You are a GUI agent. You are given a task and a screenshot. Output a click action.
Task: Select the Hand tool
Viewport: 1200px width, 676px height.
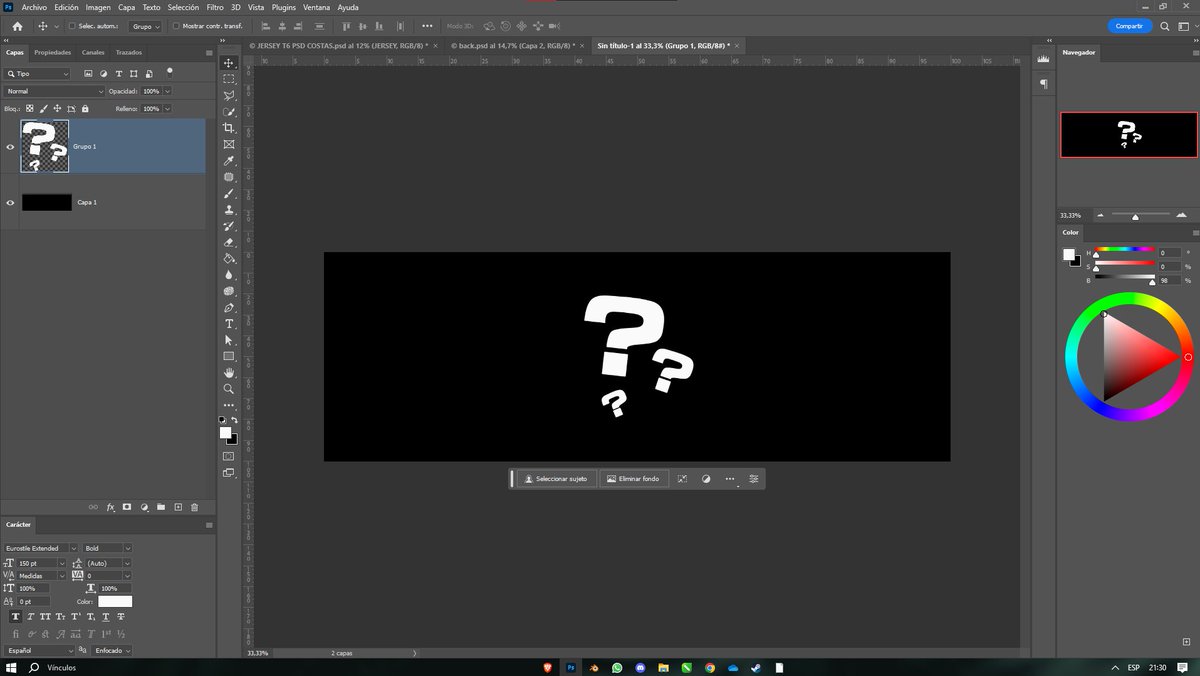(229, 373)
